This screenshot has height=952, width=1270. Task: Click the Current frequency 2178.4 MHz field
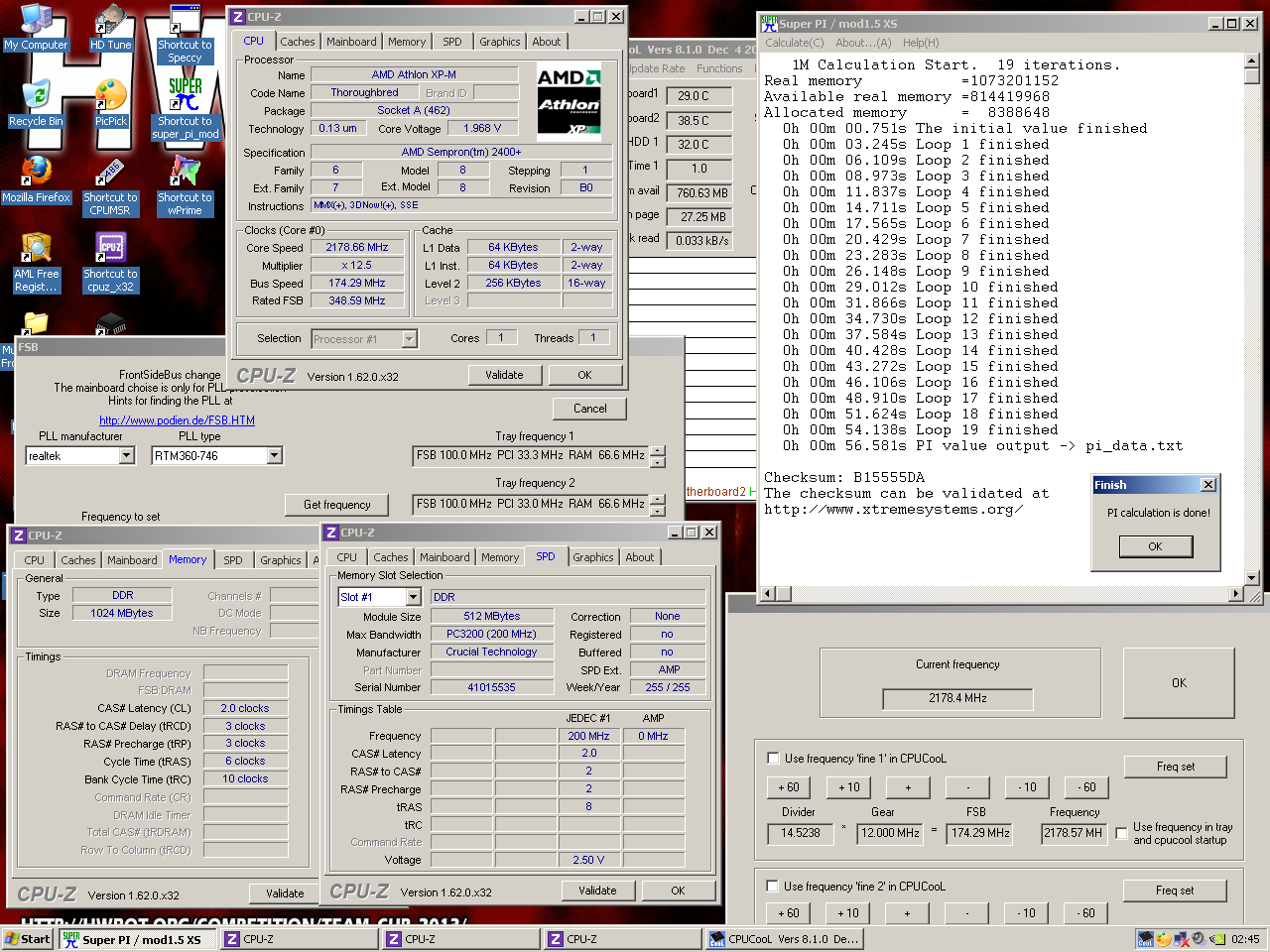[957, 698]
